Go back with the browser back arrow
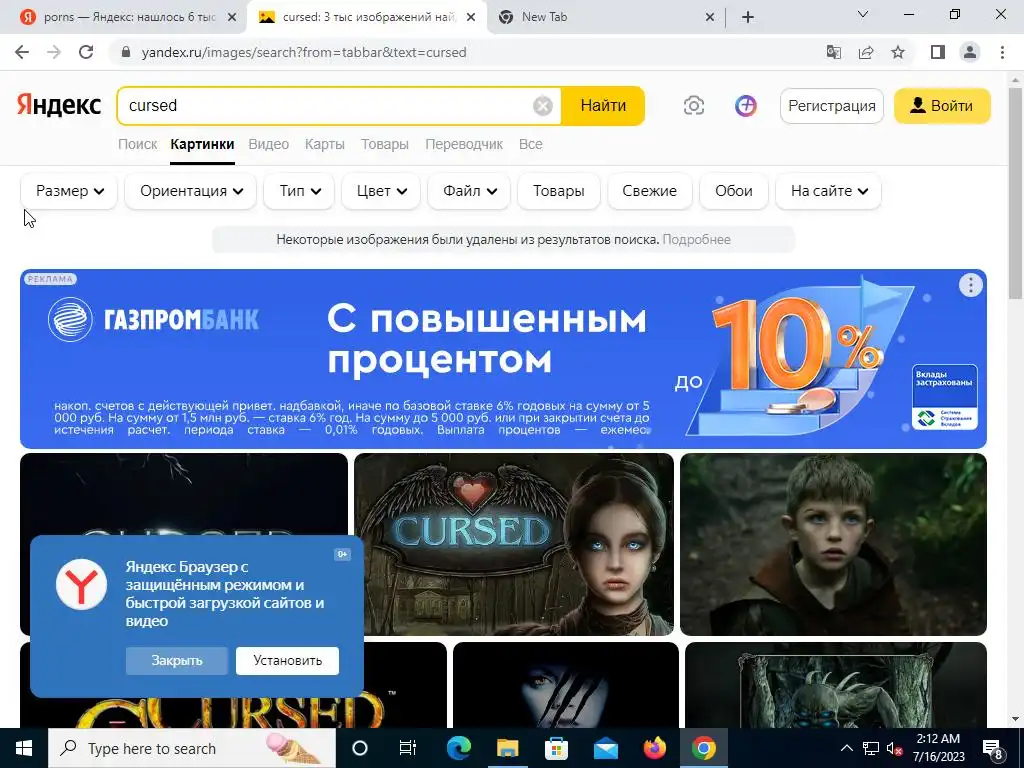The width and height of the screenshot is (1024, 768). click(22, 52)
